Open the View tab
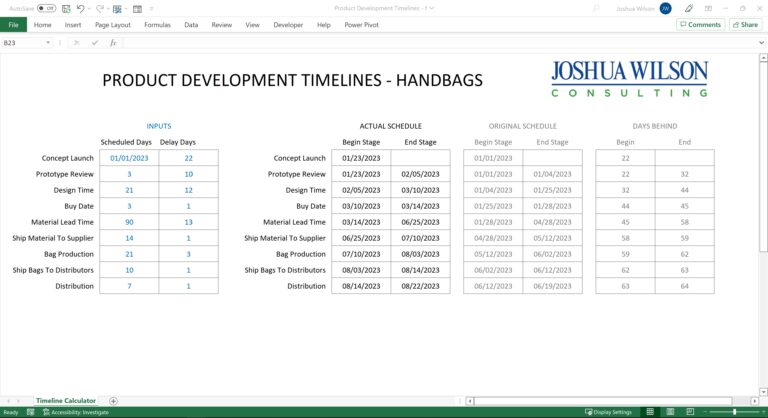 (252, 25)
